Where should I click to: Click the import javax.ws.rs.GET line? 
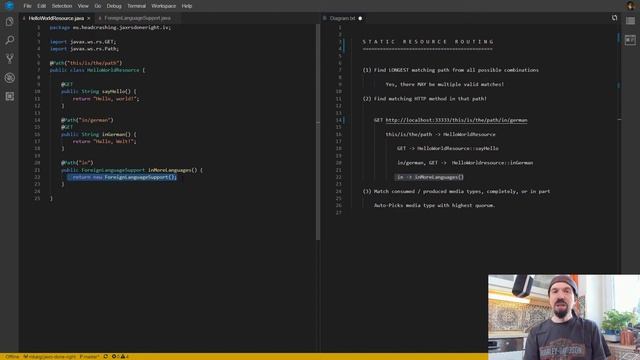[x=83, y=42]
